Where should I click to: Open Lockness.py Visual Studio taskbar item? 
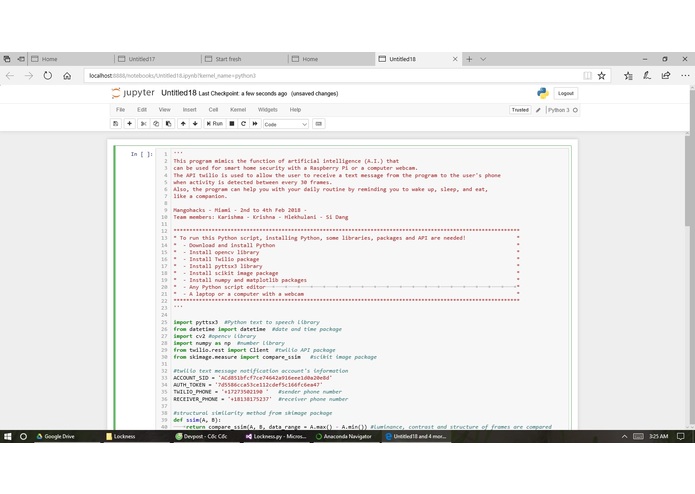tap(276, 436)
